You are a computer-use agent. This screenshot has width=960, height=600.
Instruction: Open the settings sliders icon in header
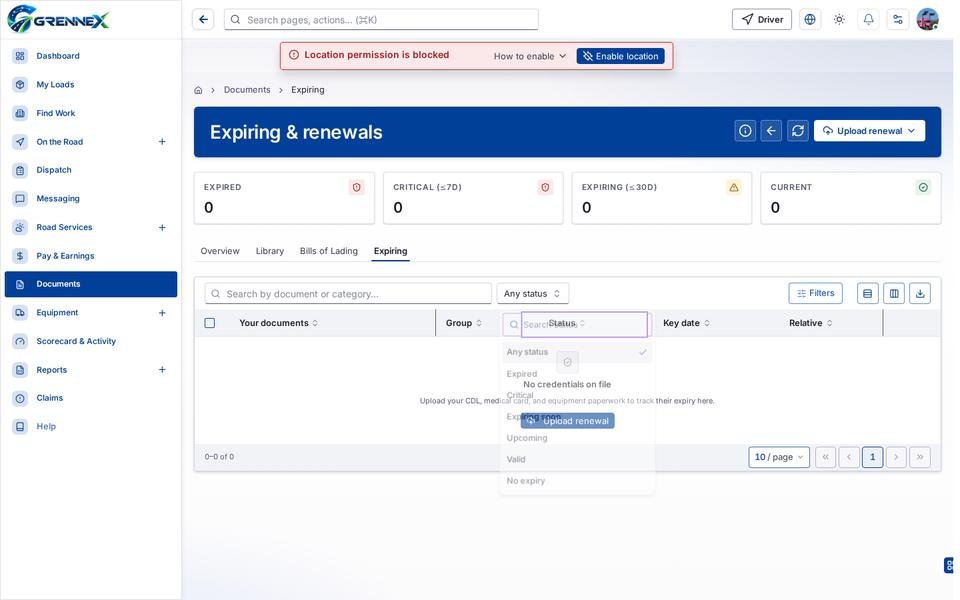[x=898, y=20]
